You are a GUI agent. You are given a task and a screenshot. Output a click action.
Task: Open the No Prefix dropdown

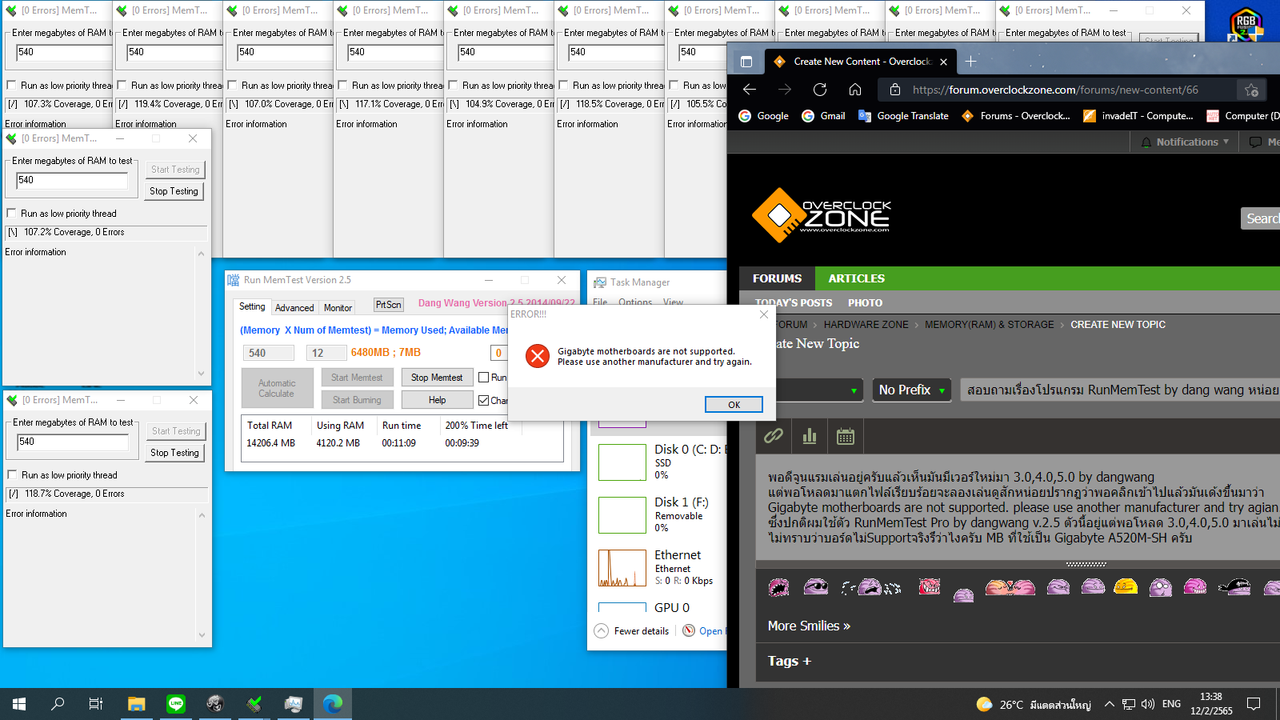910,390
